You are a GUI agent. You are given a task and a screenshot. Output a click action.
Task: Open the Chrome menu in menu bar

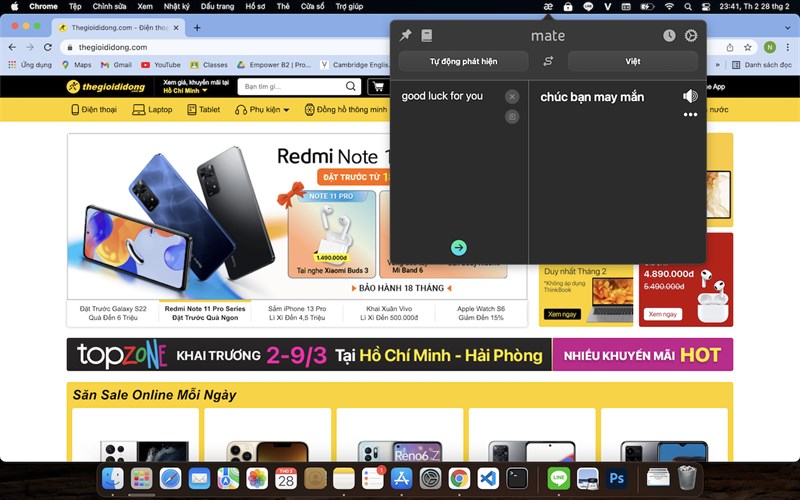tap(43, 7)
